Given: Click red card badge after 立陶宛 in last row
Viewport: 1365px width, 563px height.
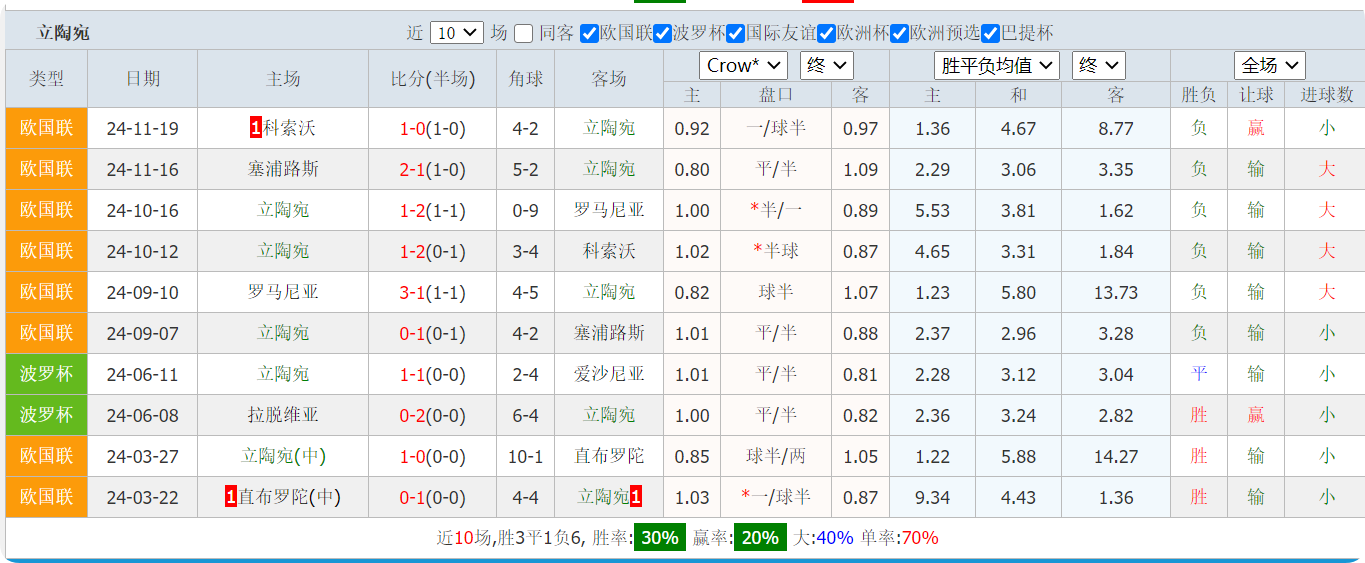Looking at the screenshot, I should (636, 497).
